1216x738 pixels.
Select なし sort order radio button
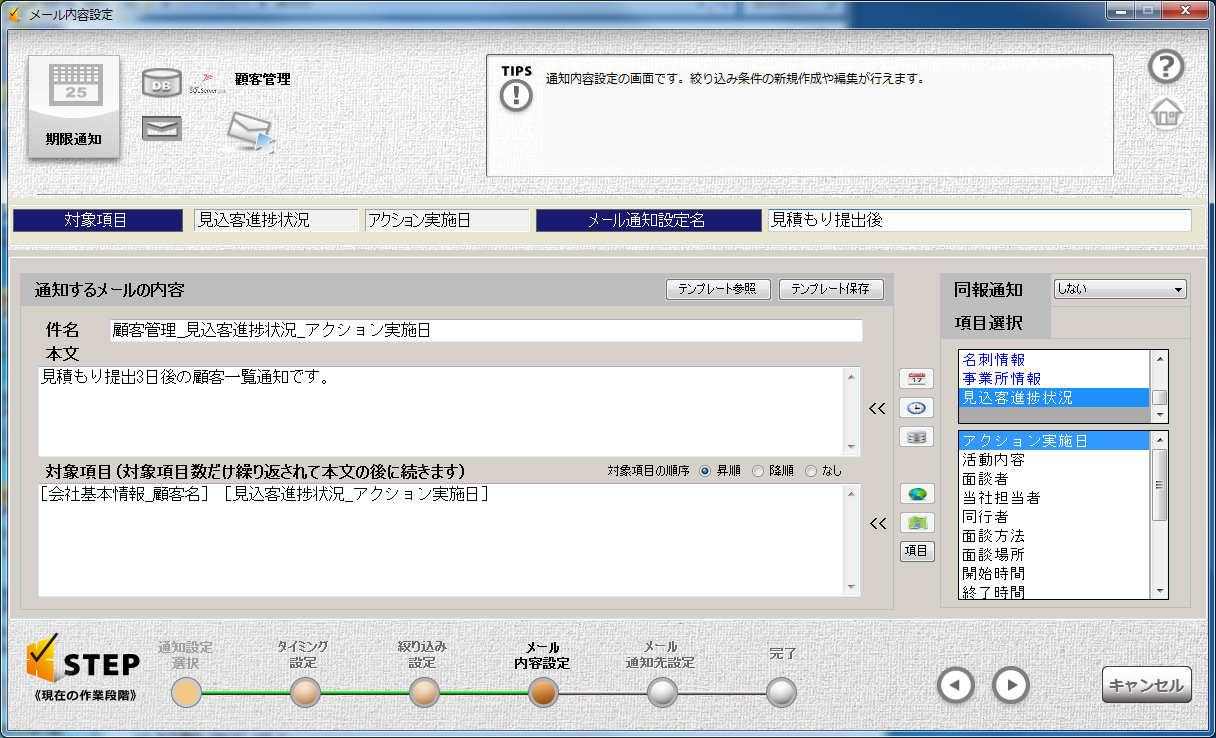(x=811, y=471)
